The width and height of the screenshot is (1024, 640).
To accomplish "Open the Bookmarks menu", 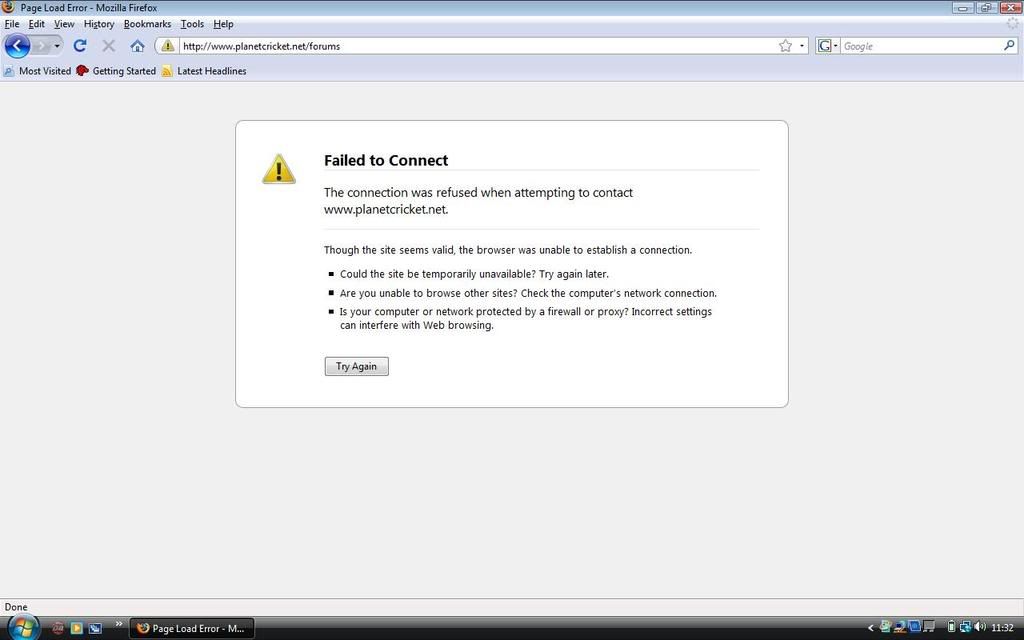I will pos(147,24).
